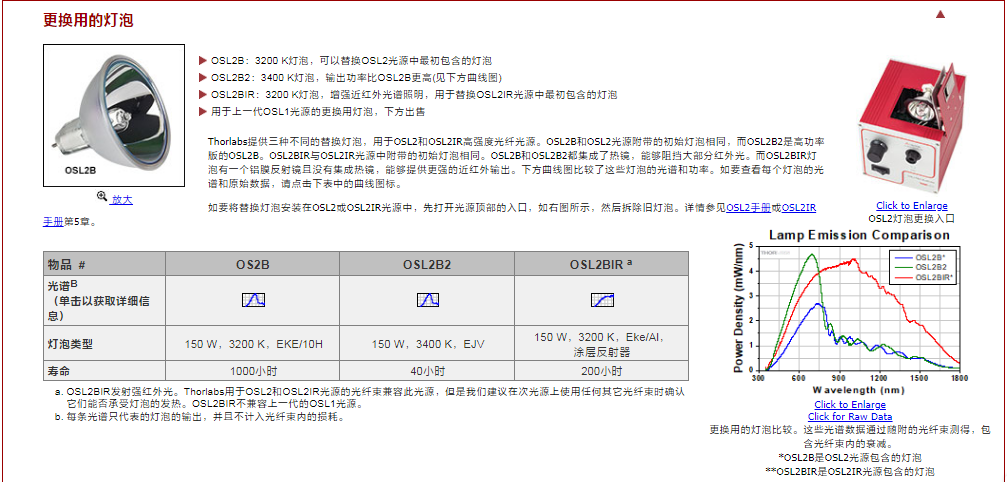1007x482 pixels.
Task: Click the 放大 link under the bulb image
Action: point(122,199)
